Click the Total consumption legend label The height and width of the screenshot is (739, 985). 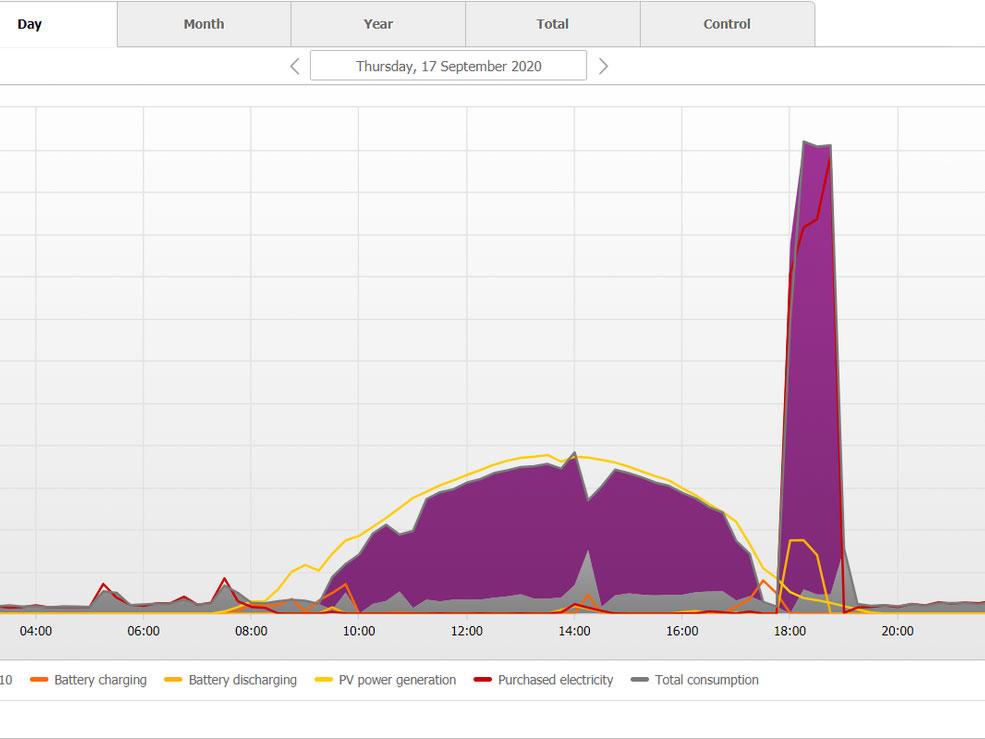[707, 680]
